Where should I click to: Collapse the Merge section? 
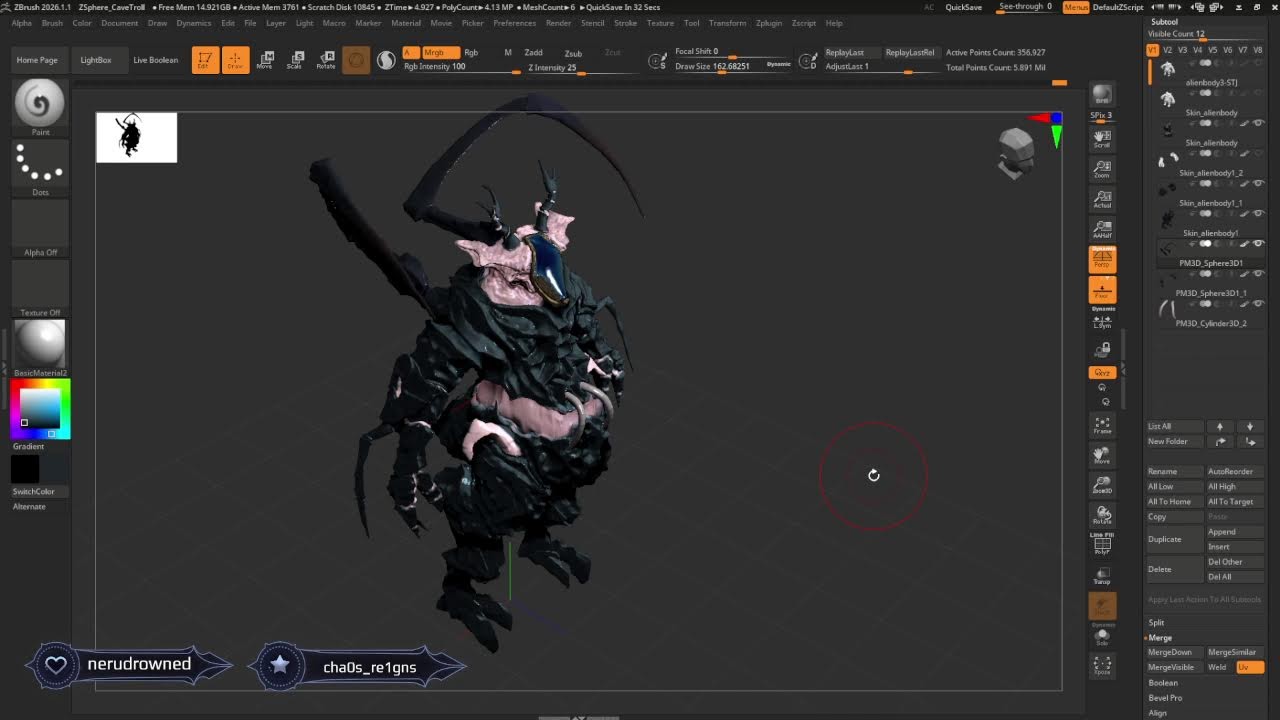[1160, 637]
